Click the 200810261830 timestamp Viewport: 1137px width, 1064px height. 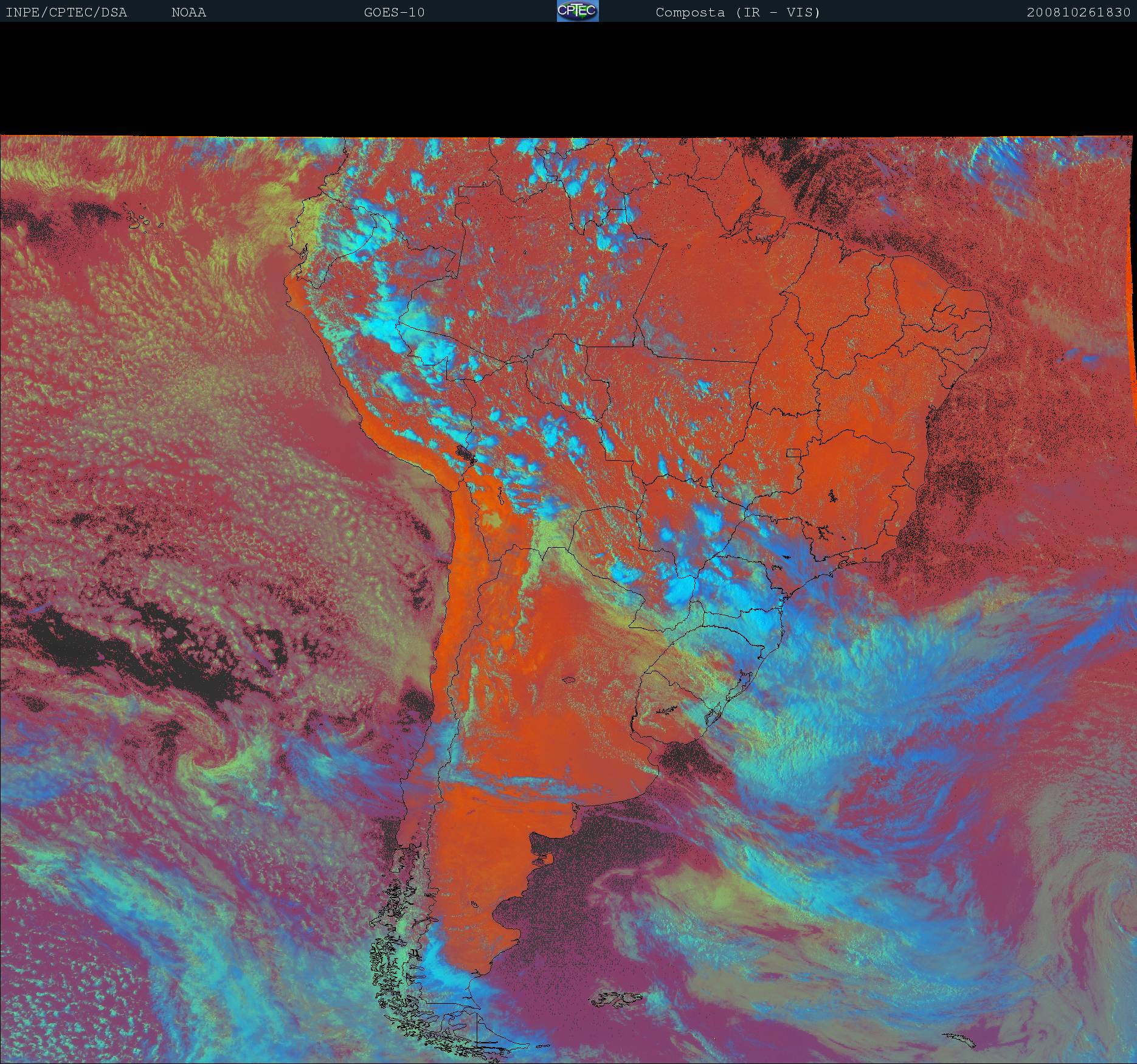[x=1078, y=12]
